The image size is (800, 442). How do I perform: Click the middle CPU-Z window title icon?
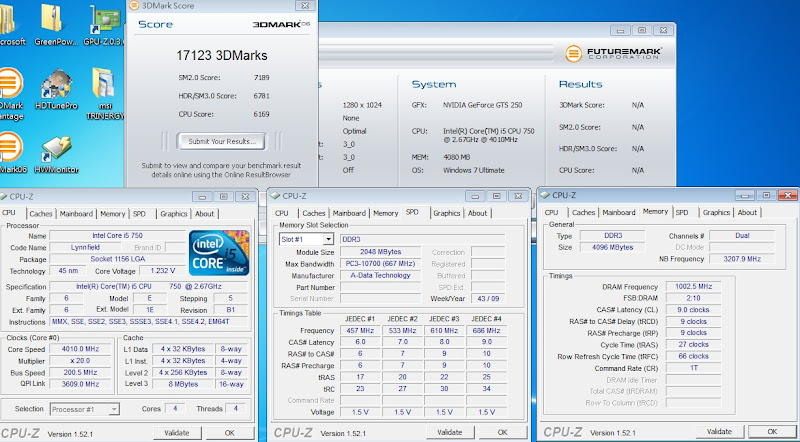coord(276,195)
